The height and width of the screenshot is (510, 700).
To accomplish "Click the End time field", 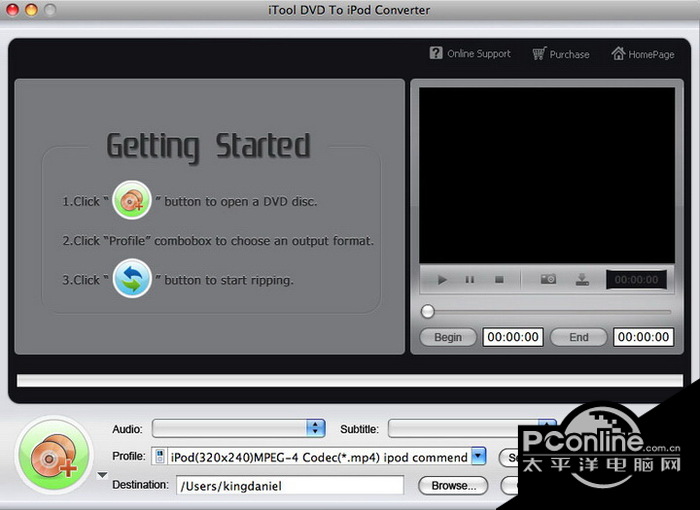I will click(643, 337).
